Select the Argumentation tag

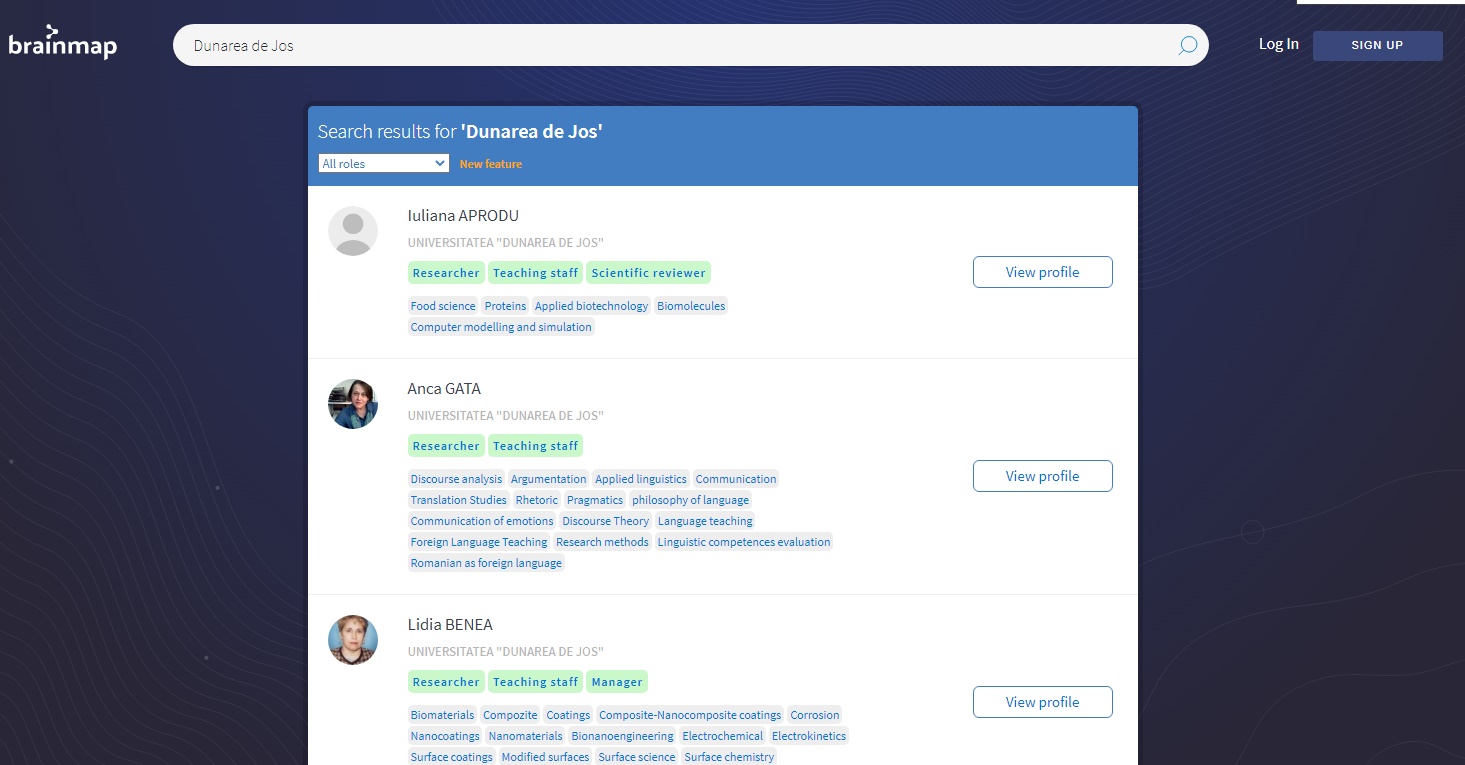(548, 479)
